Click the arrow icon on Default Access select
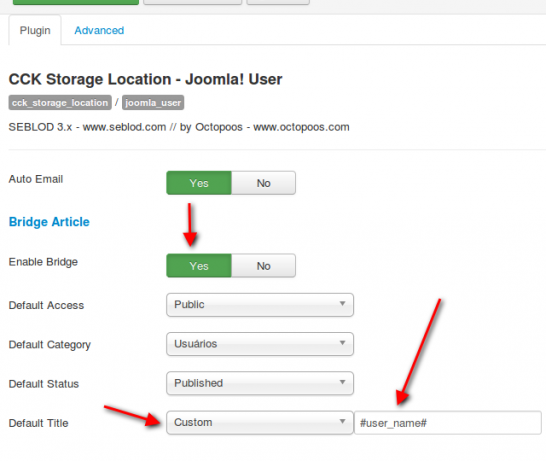 tap(343, 304)
